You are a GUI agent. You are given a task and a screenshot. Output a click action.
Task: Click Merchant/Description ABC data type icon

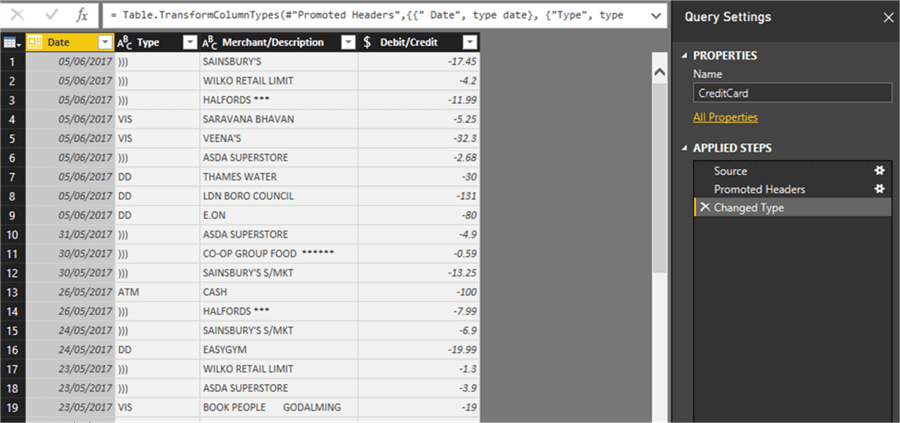(x=210, y=42)
